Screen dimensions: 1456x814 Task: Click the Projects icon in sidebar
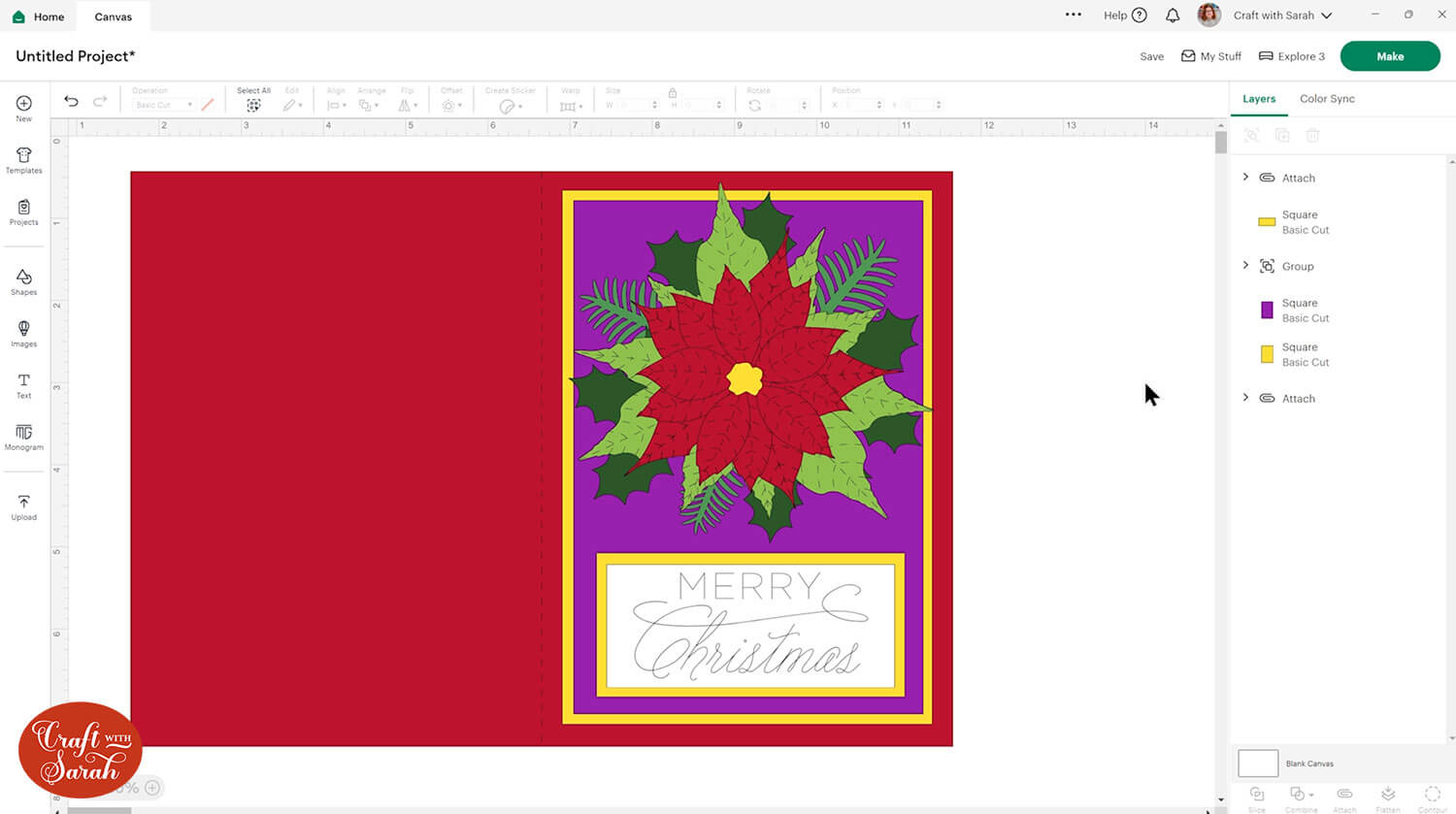tap(24, 212)
